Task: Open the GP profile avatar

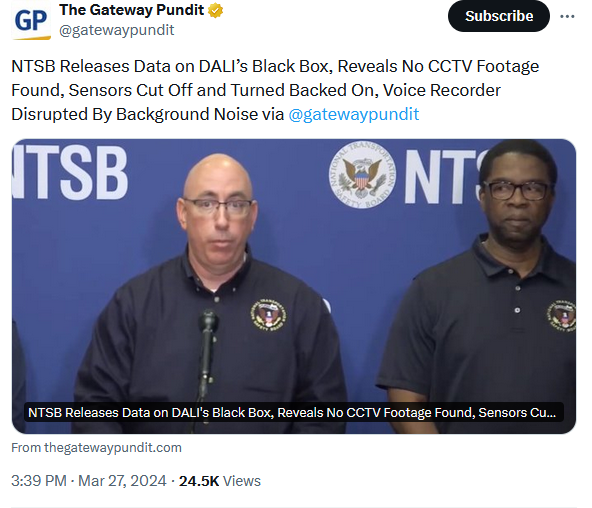Action: pos(31,20)
